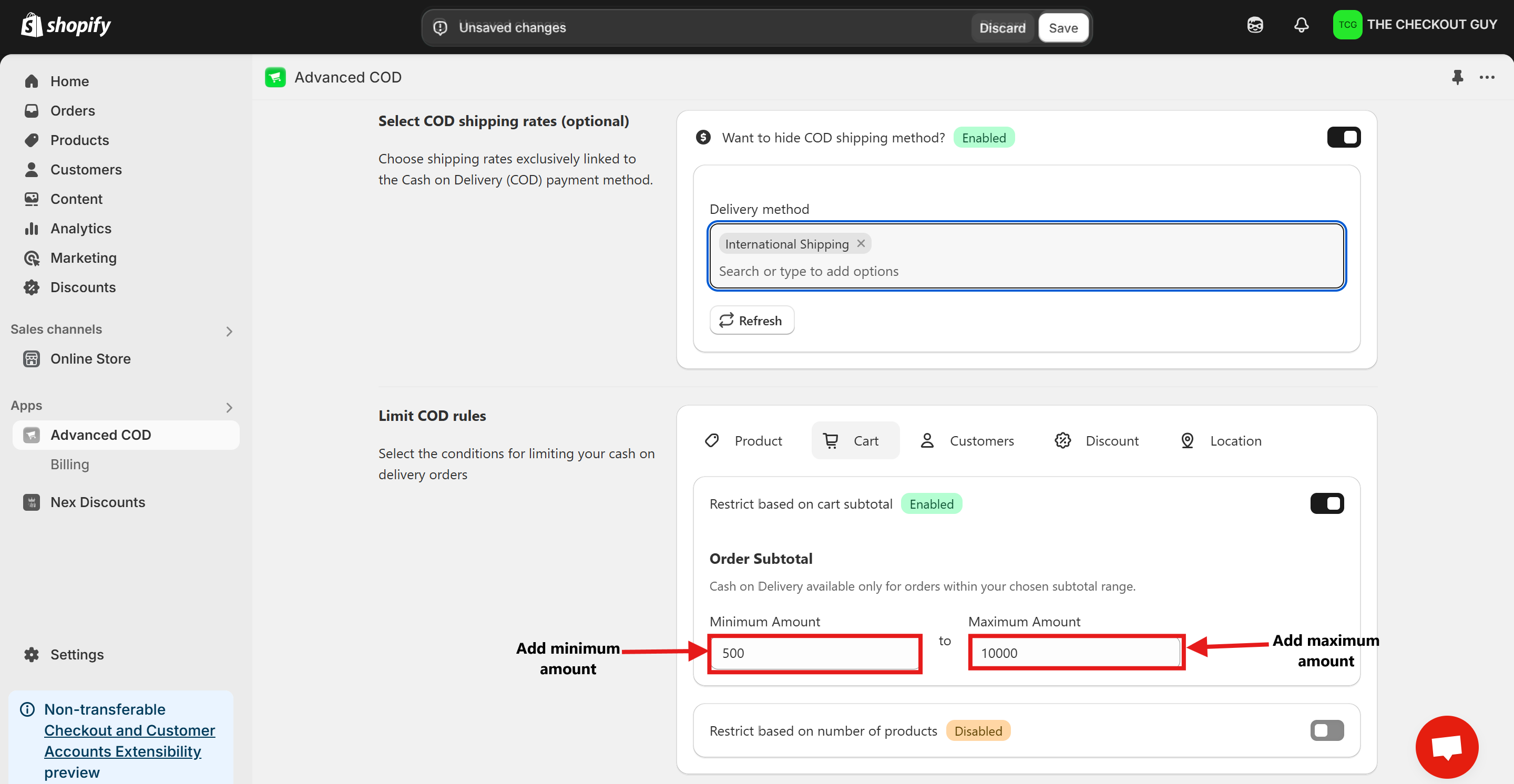The image size is (1514, 784).
Task: Click the Settings gear icon
Action: [x=32, y=654]
